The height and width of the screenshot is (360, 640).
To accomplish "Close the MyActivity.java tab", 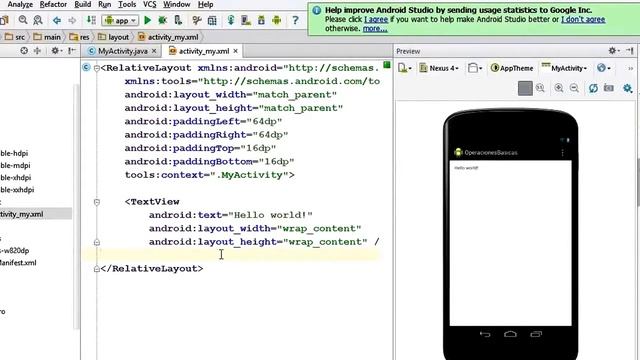I will (154, 51).
